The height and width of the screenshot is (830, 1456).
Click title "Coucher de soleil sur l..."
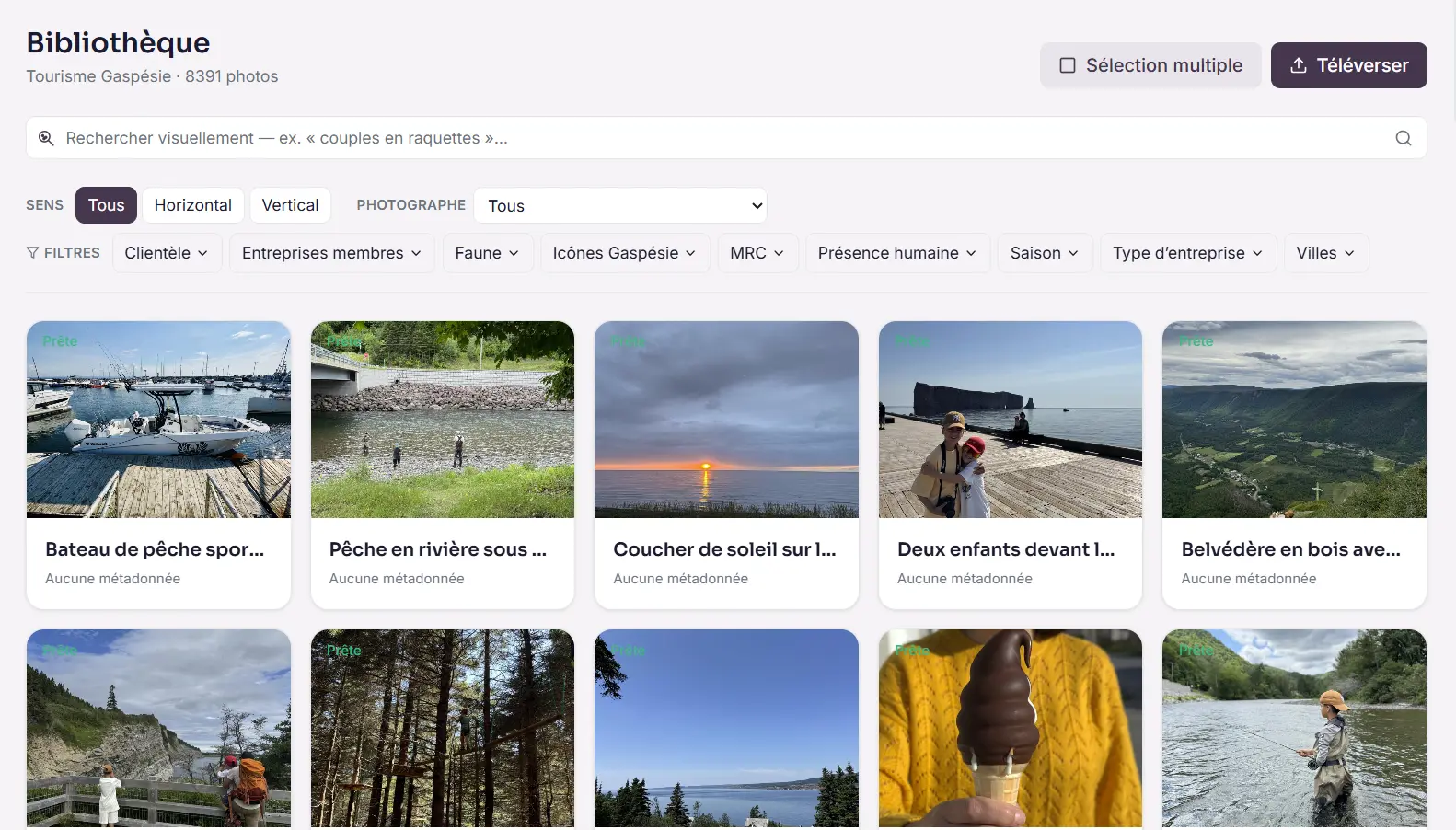point(724,549)
